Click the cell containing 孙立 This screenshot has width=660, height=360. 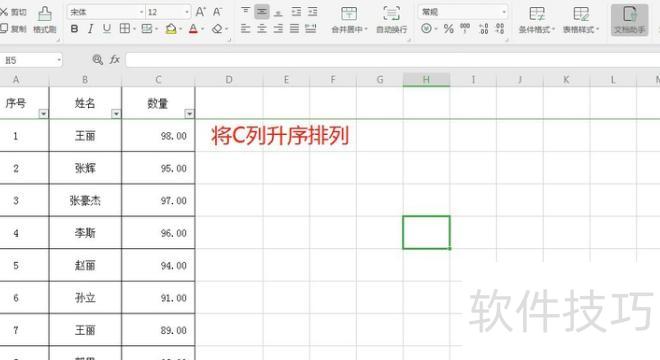pyautogui.click(x=85, y=298)
